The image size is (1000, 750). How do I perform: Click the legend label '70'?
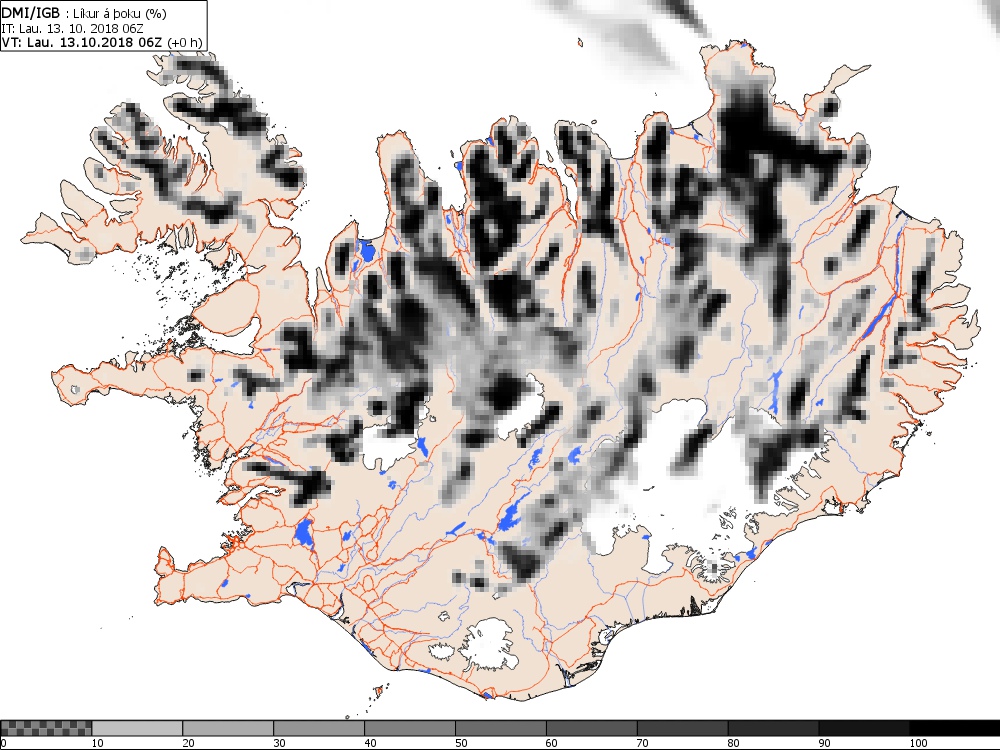643,743
